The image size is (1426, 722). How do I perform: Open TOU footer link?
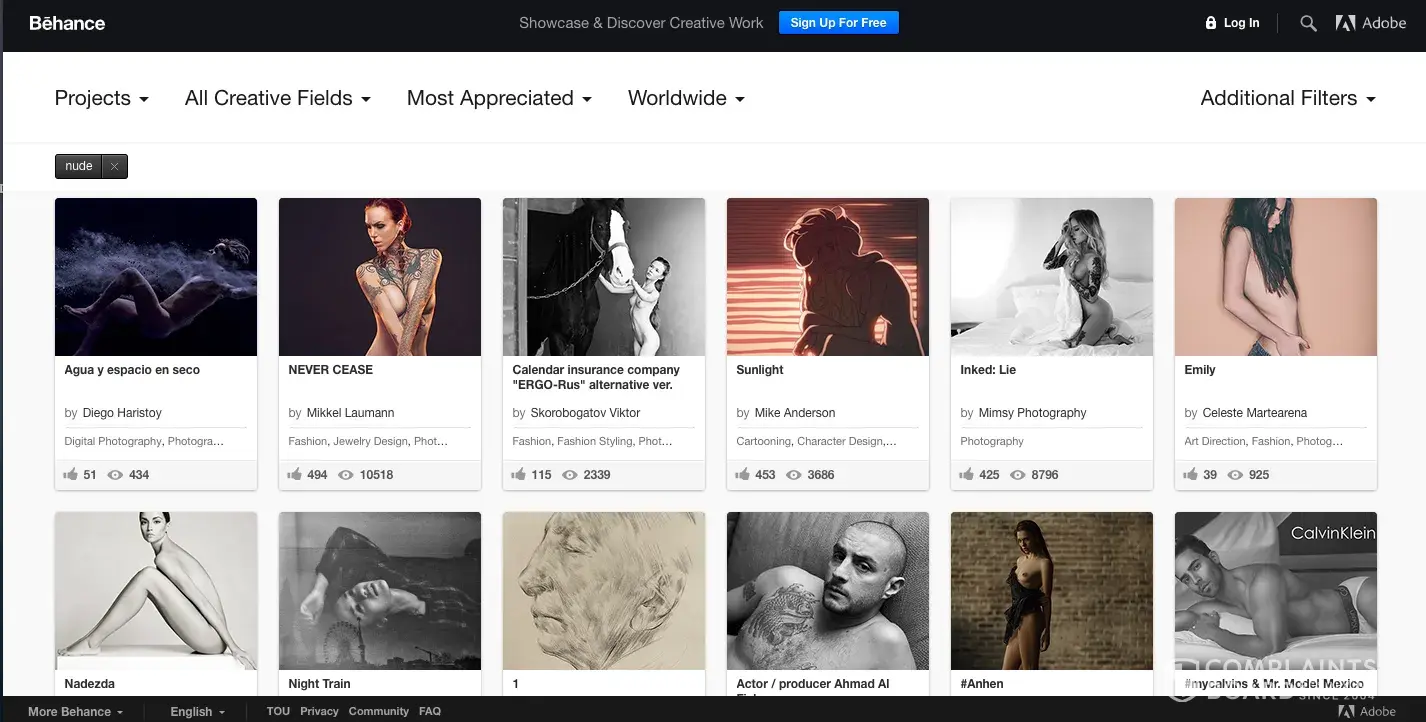[x=278, y=712]
